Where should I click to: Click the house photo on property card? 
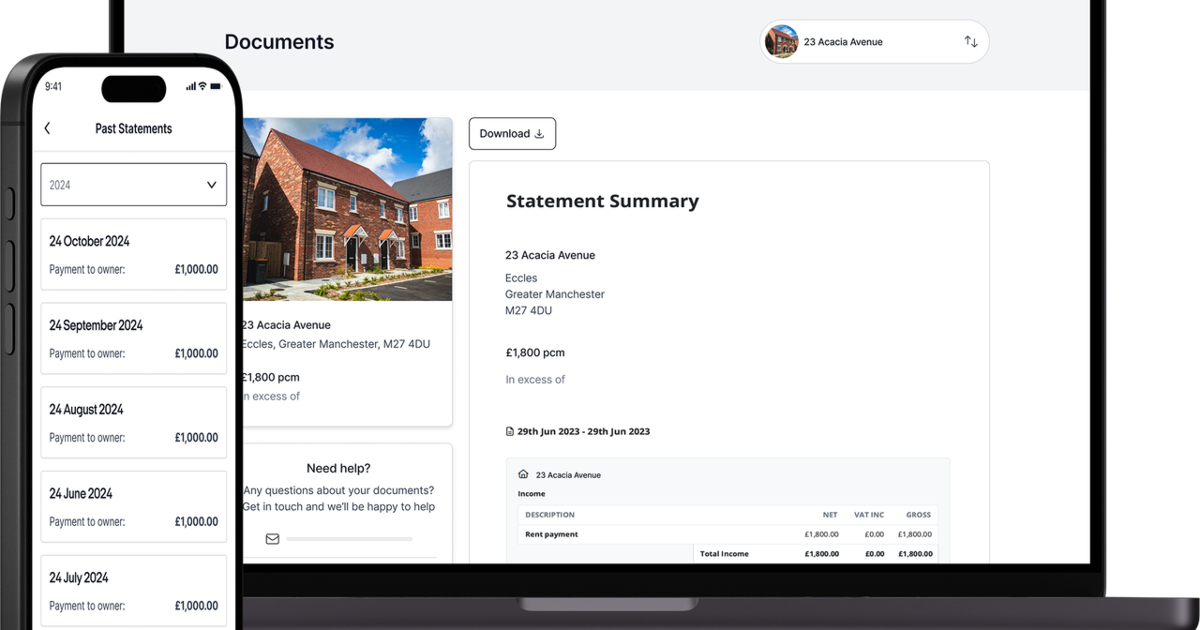click(346, 209)
